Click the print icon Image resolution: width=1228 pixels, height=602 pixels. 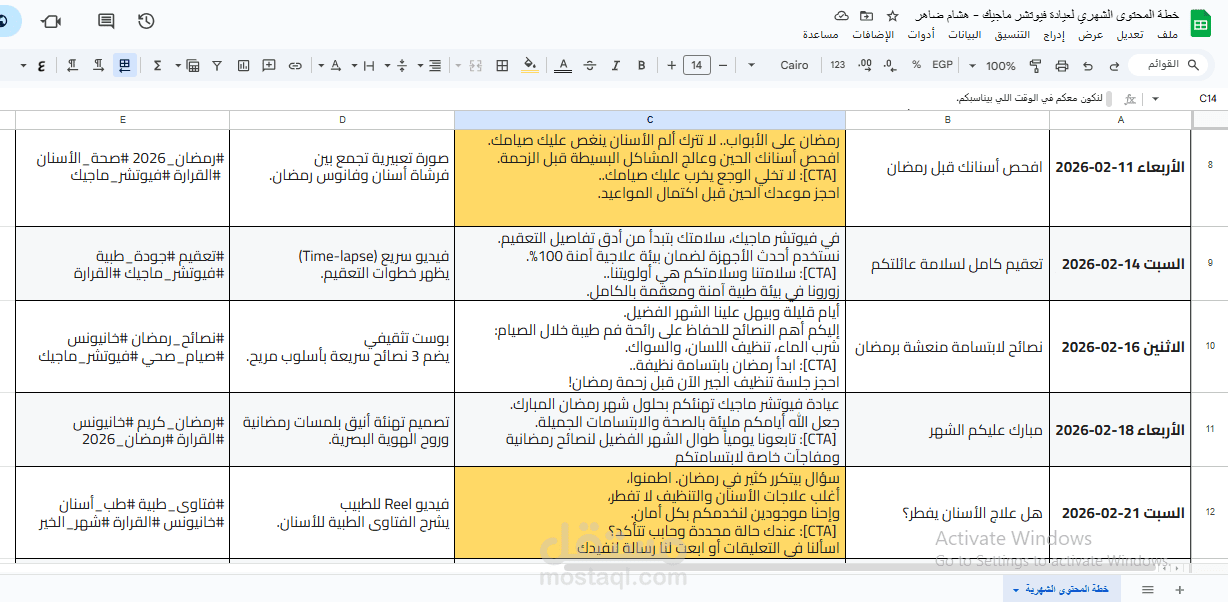point(1061,66)
